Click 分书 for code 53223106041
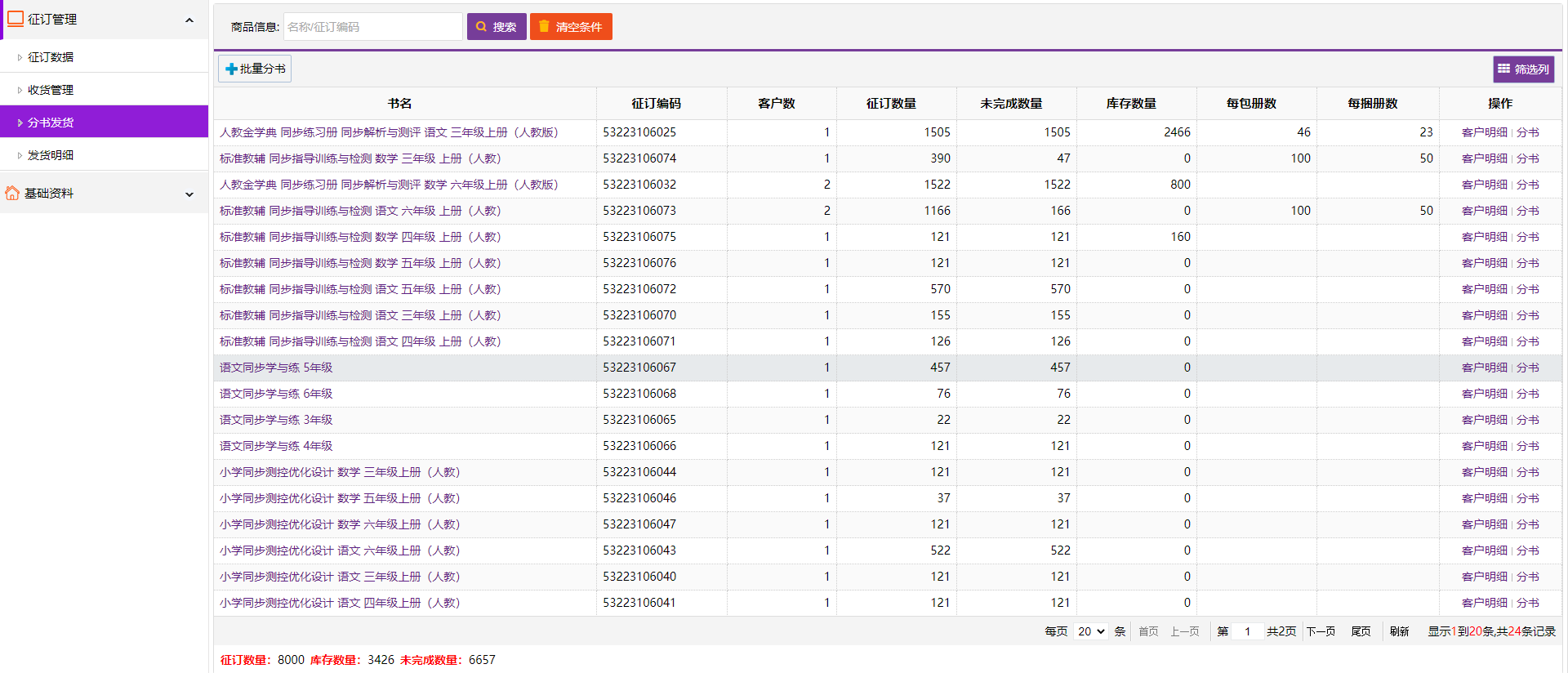 (x=1528, y=603)
